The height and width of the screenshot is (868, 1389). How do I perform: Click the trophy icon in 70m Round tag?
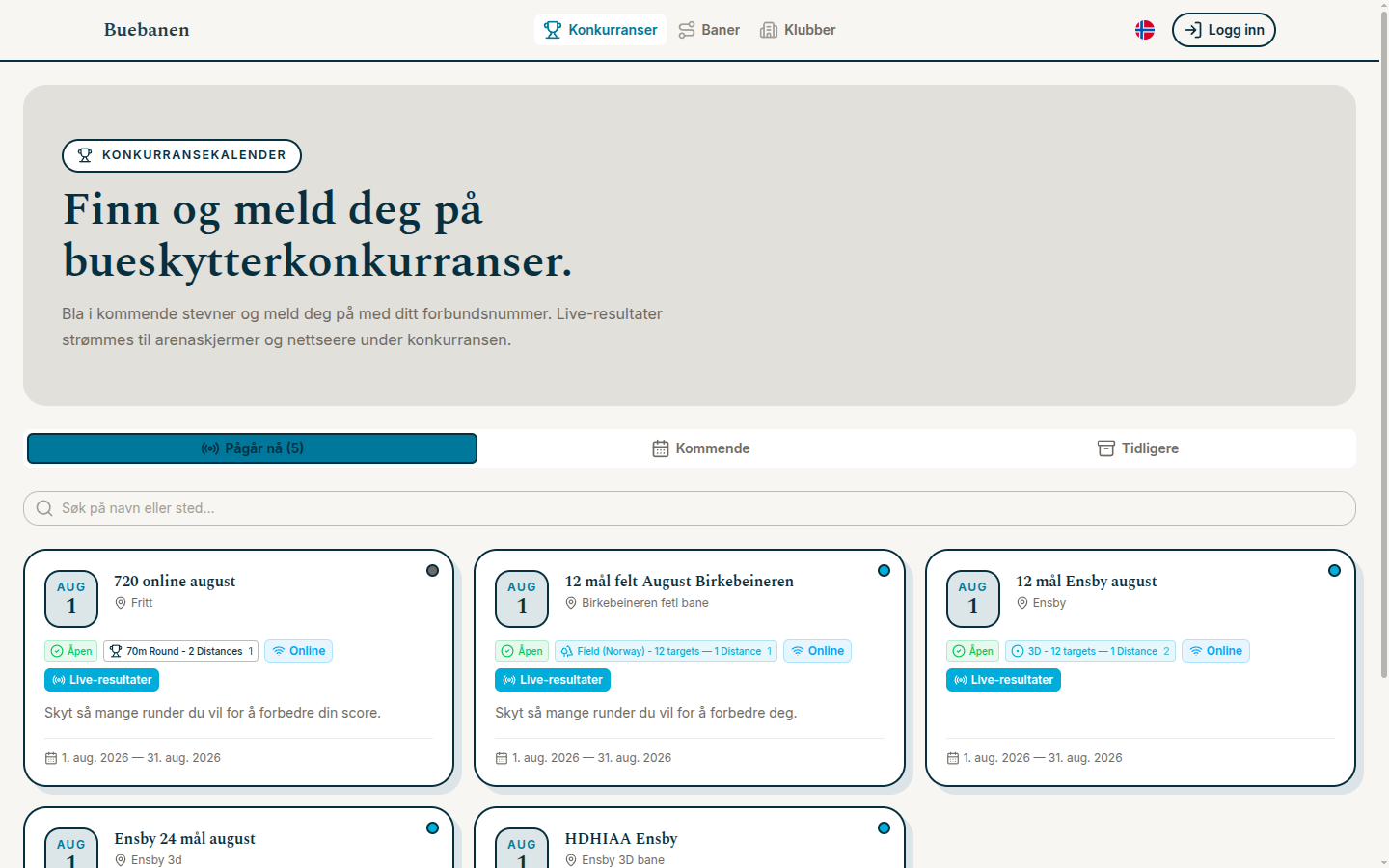pyautogui.click(x=116, y=651)
